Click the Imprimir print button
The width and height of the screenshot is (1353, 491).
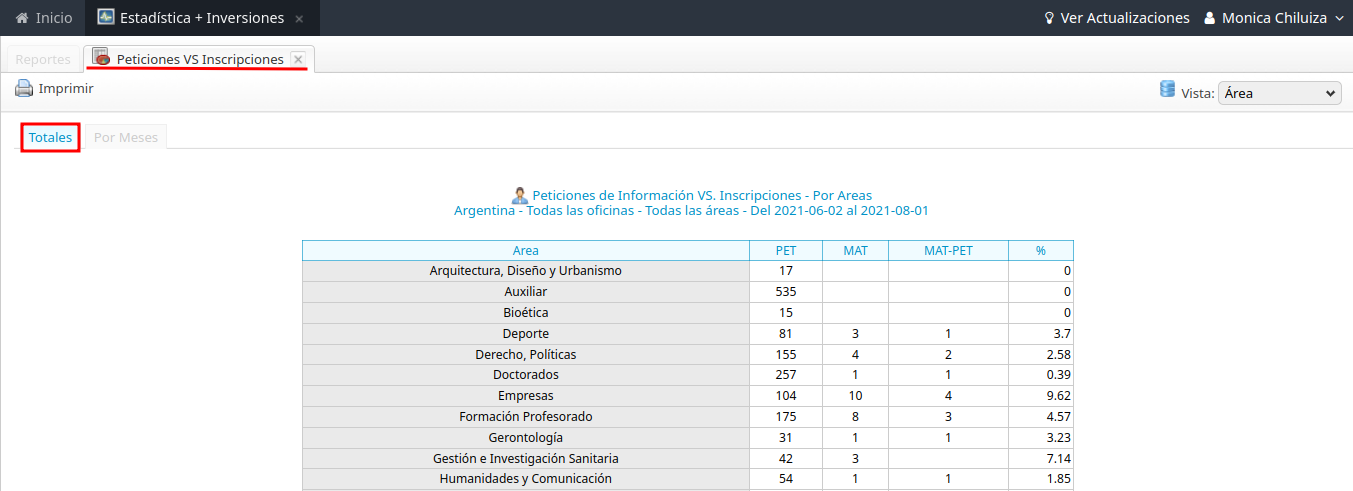point(65,89)
